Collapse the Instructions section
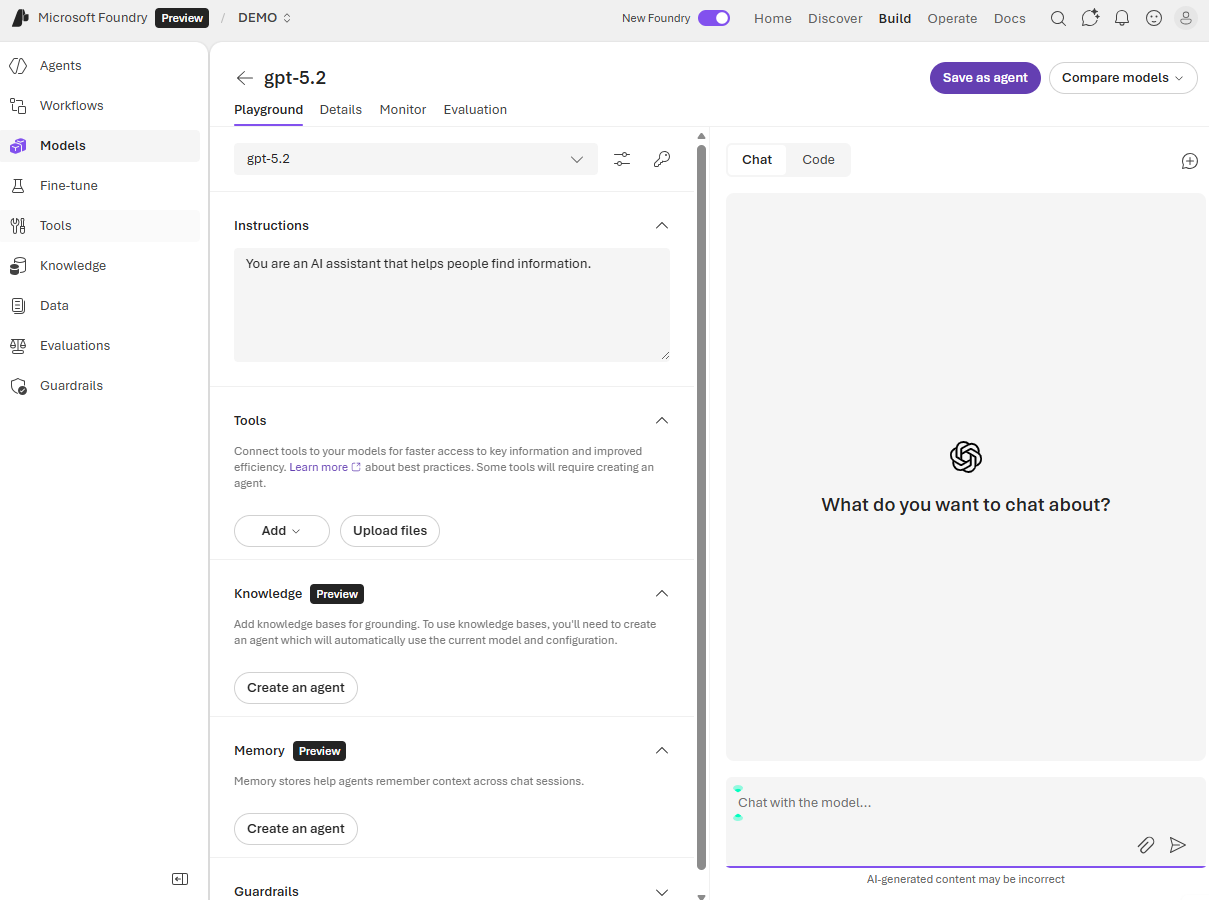 (x=661, y=226)
